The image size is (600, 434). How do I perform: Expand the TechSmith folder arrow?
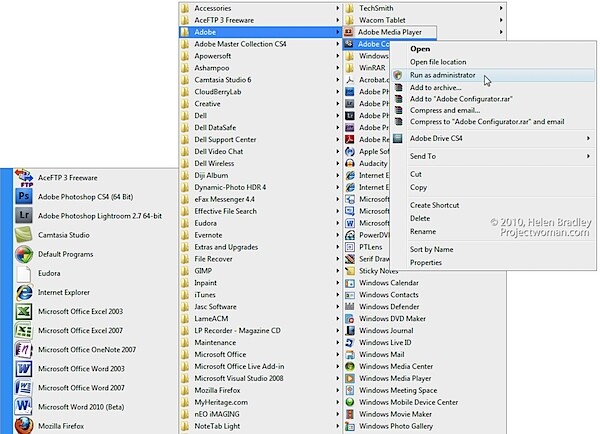click(501, 8)
